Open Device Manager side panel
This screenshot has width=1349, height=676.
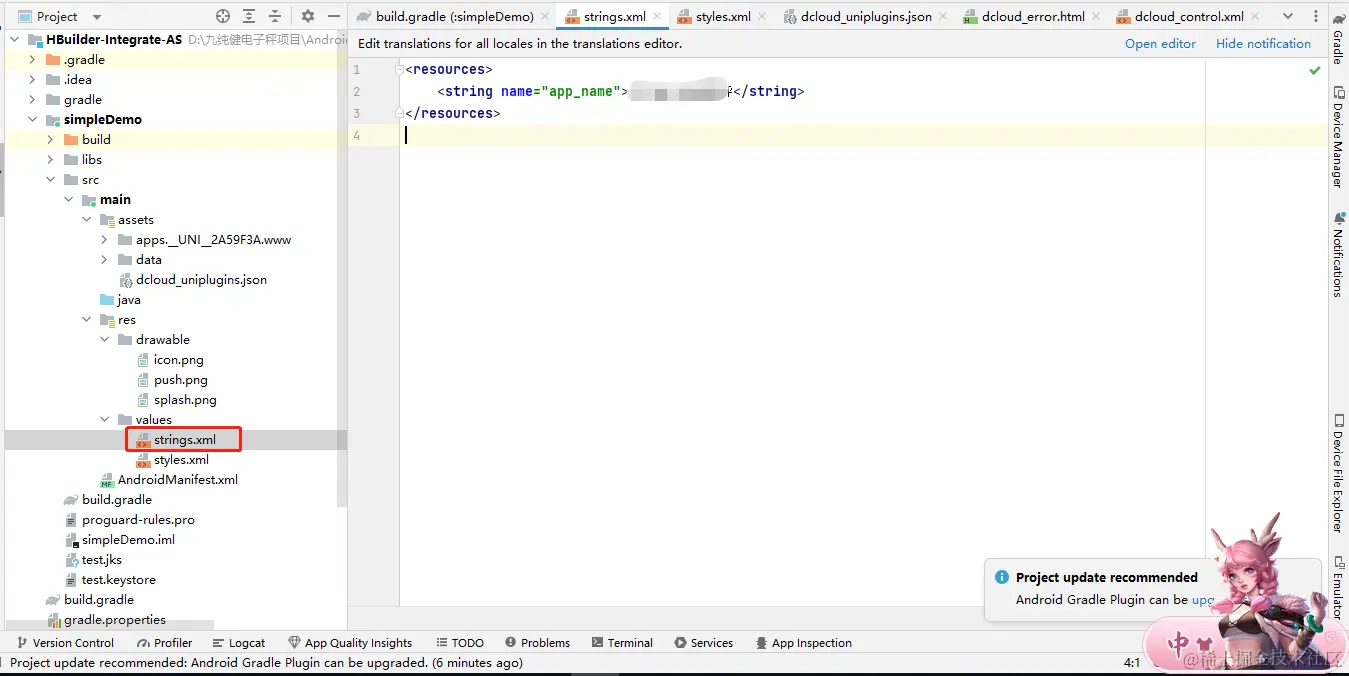[x=1338, y=136]
